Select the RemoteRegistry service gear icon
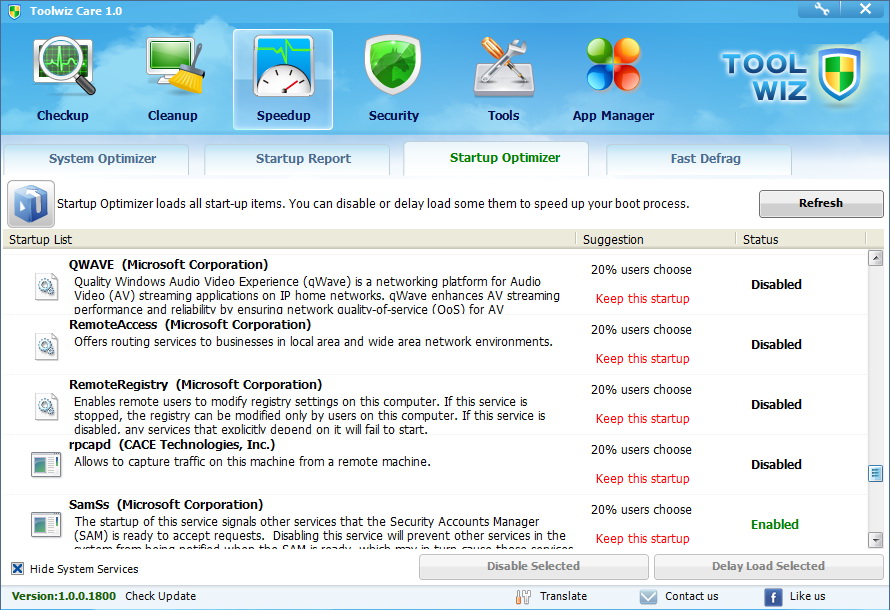Screen dimensions: 890x610 [46, 406]
